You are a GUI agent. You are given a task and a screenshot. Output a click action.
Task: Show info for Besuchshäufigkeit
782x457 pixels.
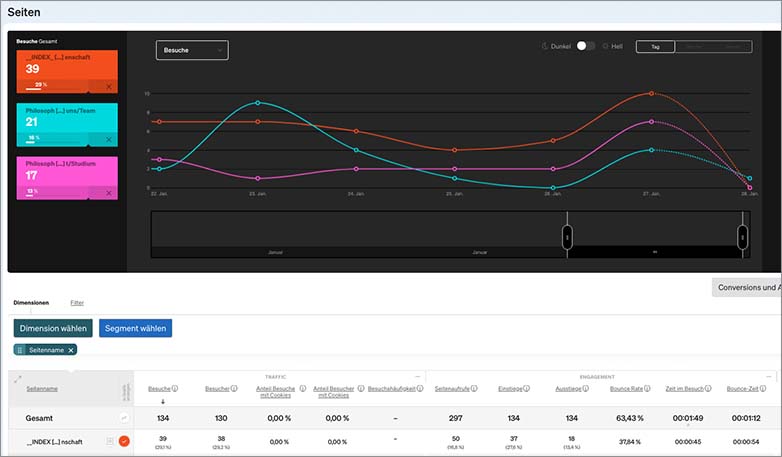420,389
